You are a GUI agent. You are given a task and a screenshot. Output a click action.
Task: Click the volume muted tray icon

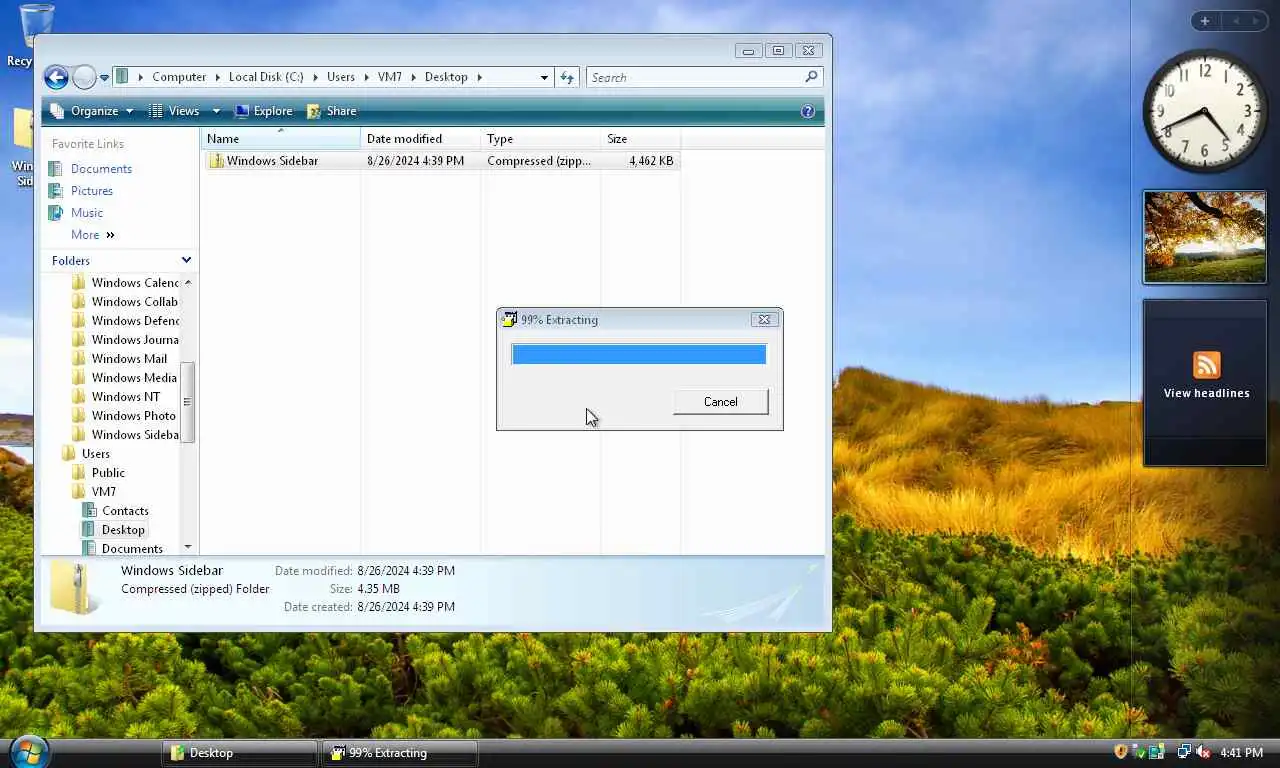[x=1203, y=752]
